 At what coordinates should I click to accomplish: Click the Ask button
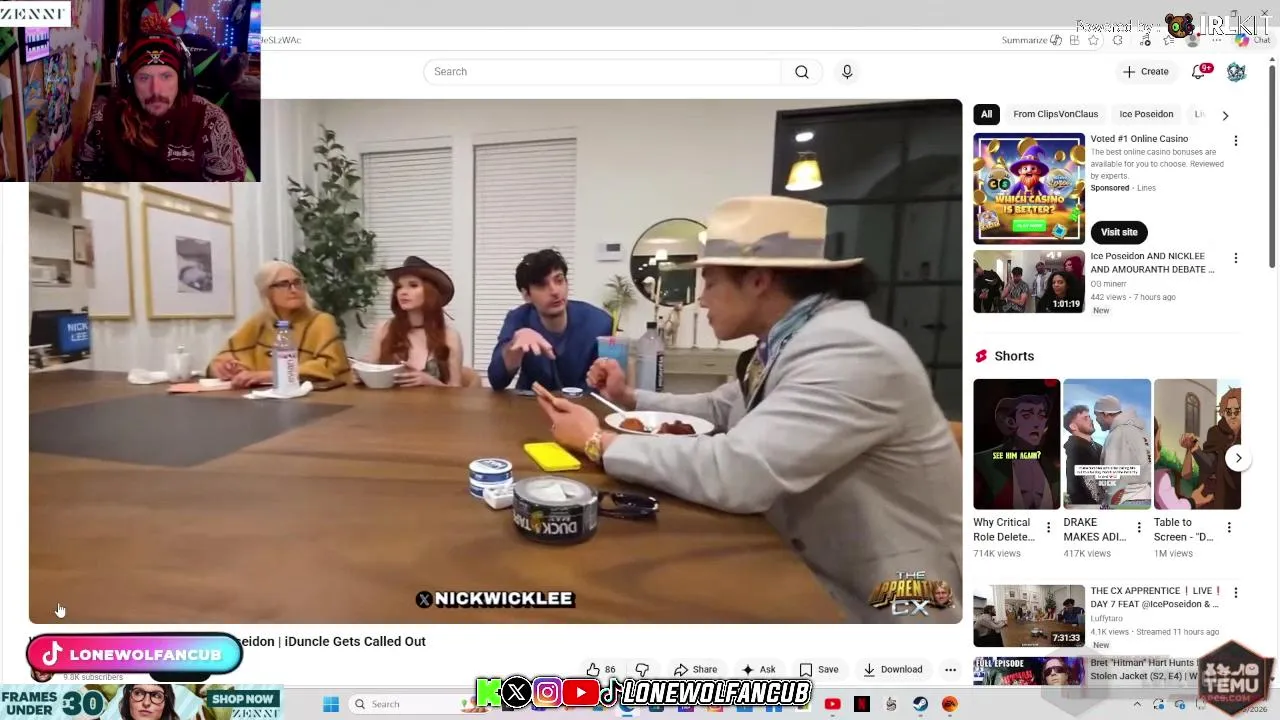[x=758, y=670]
